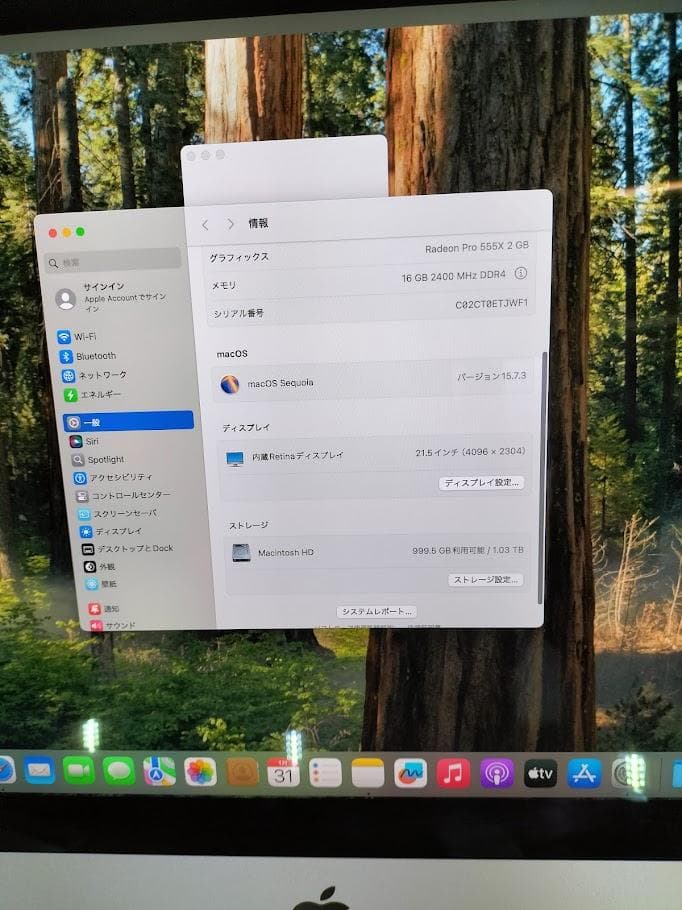
Task: Select エネルギー in the sidebar
Action: tap(92, 395)
